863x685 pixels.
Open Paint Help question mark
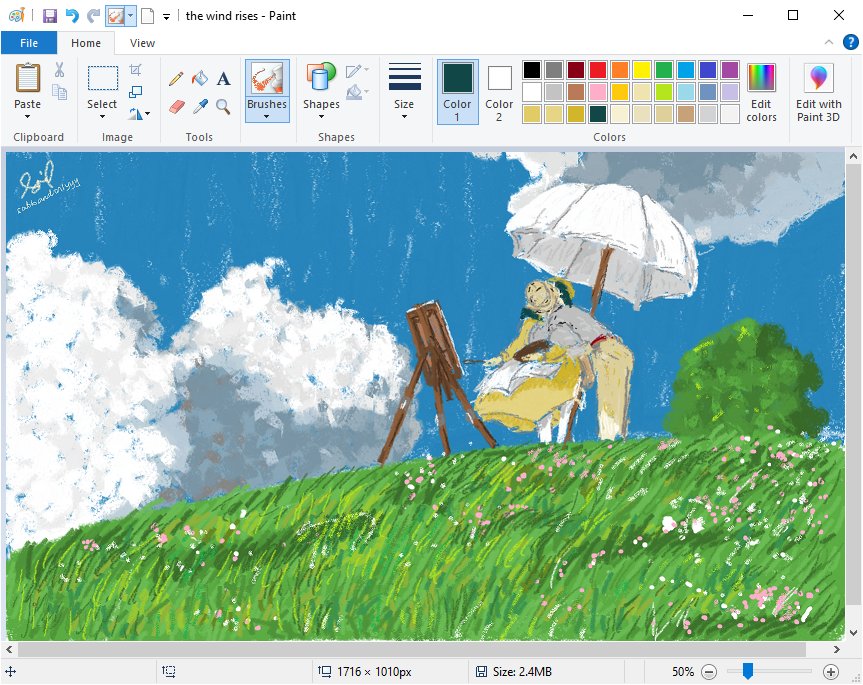point(850,42)
